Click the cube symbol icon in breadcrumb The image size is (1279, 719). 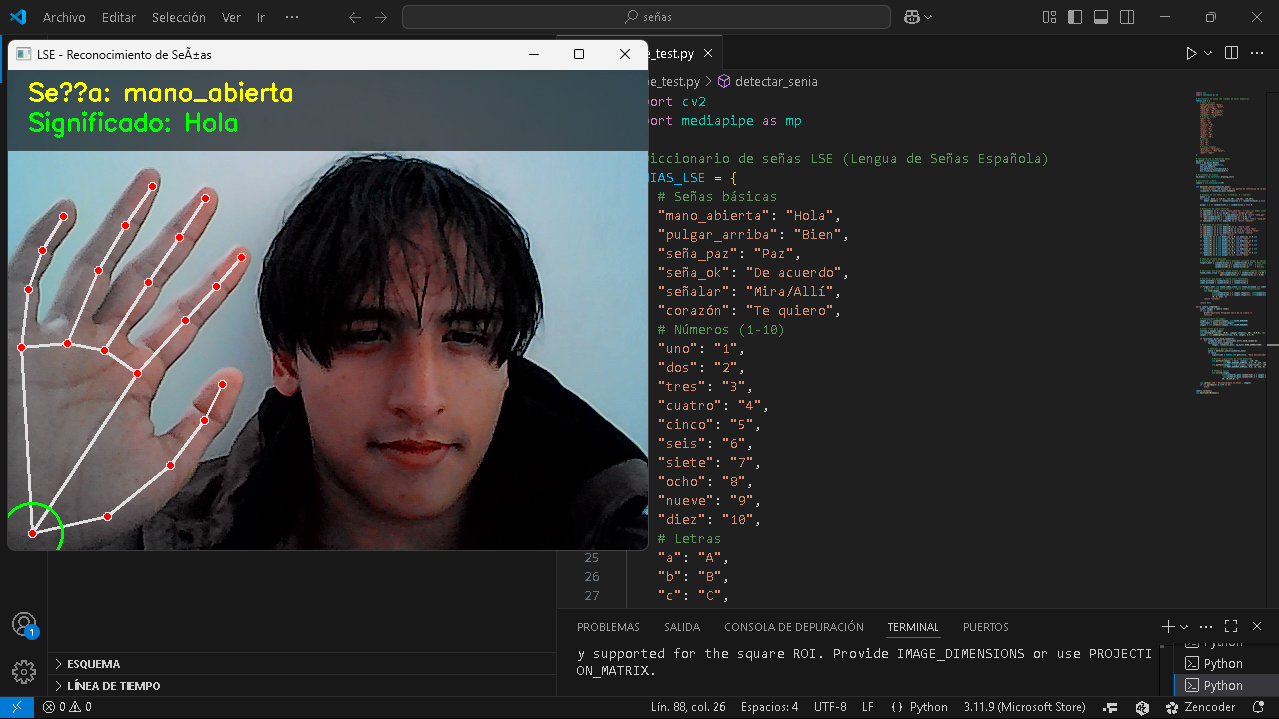[x=724, y=82]
